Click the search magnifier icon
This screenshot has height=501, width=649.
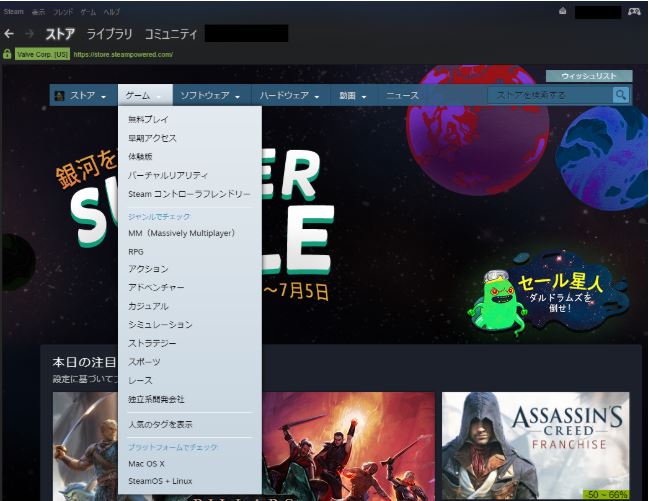point(621,95)
